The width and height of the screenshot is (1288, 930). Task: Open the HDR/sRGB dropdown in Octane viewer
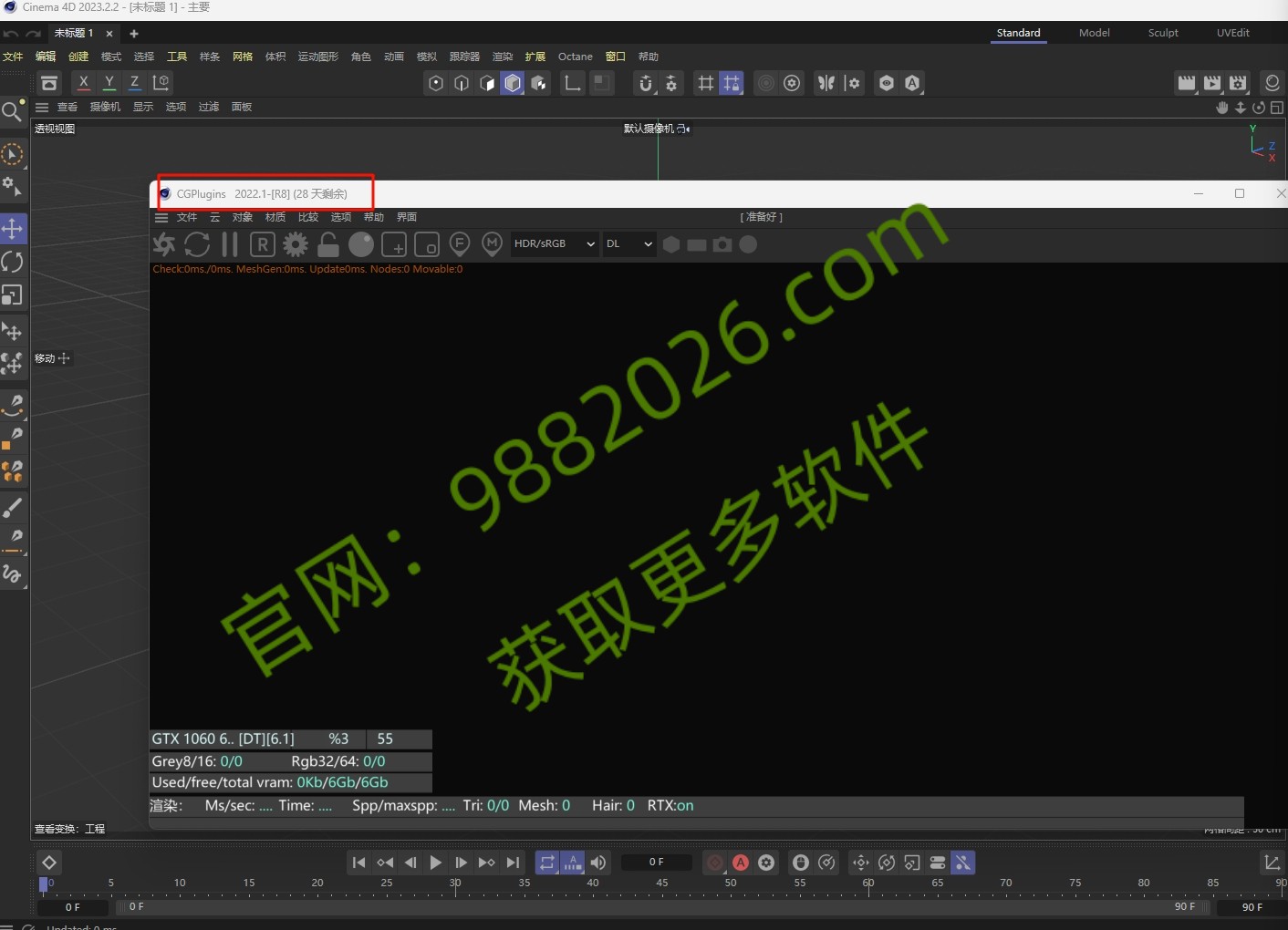(554, 244)
